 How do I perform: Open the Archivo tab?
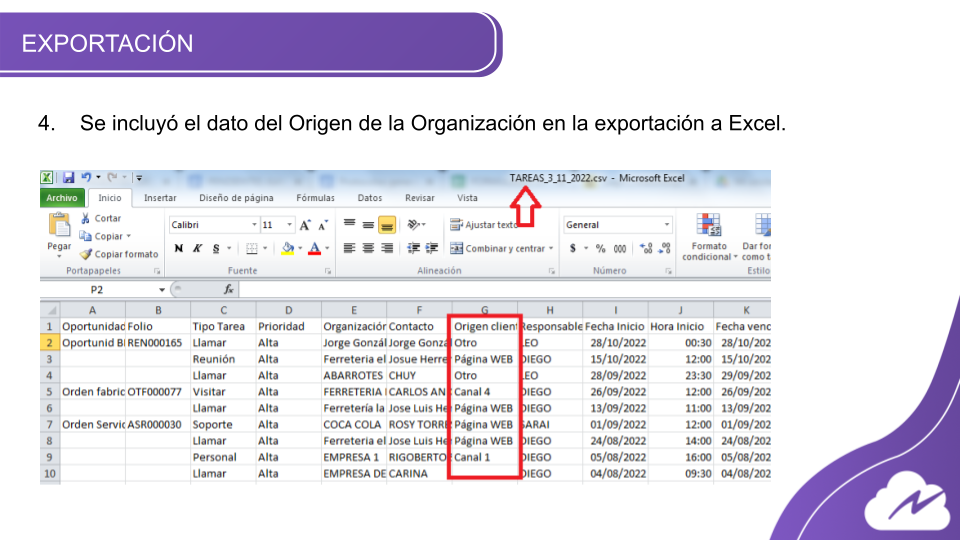(x=62, y=198)
